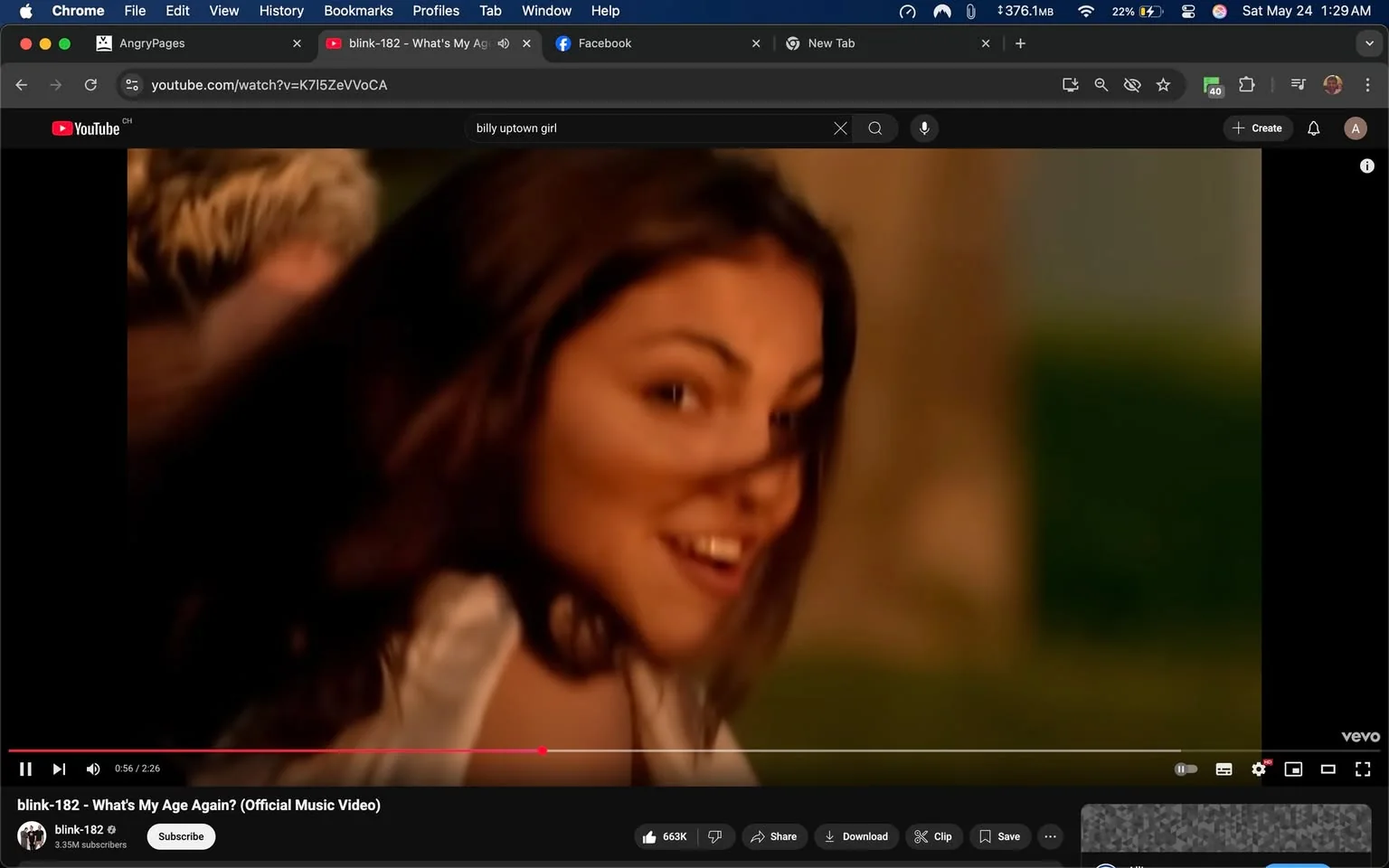Bookmark this page star
The width and height of the screenshot is (1389, 868).
coord(1163,85)
